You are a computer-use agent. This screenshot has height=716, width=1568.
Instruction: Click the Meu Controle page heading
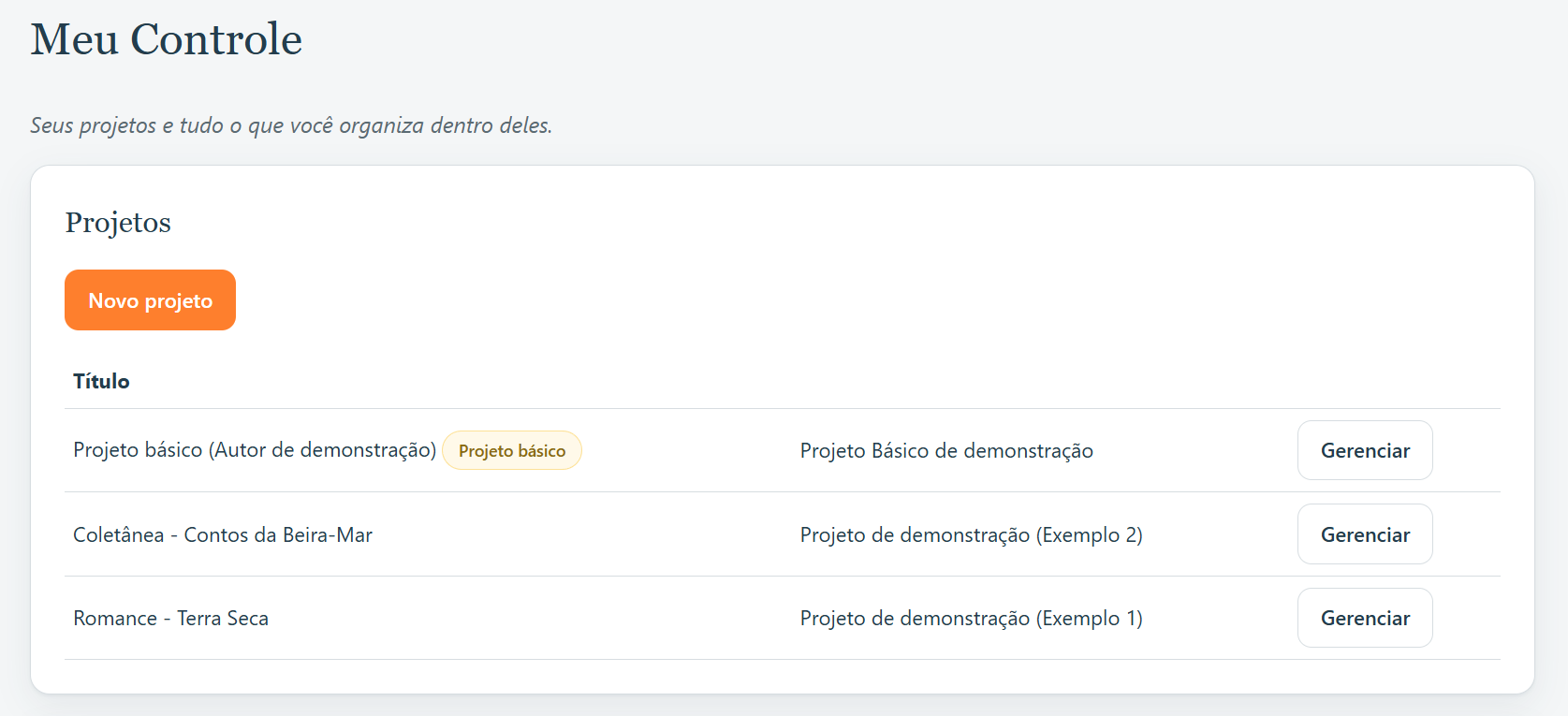coord(167,39)
